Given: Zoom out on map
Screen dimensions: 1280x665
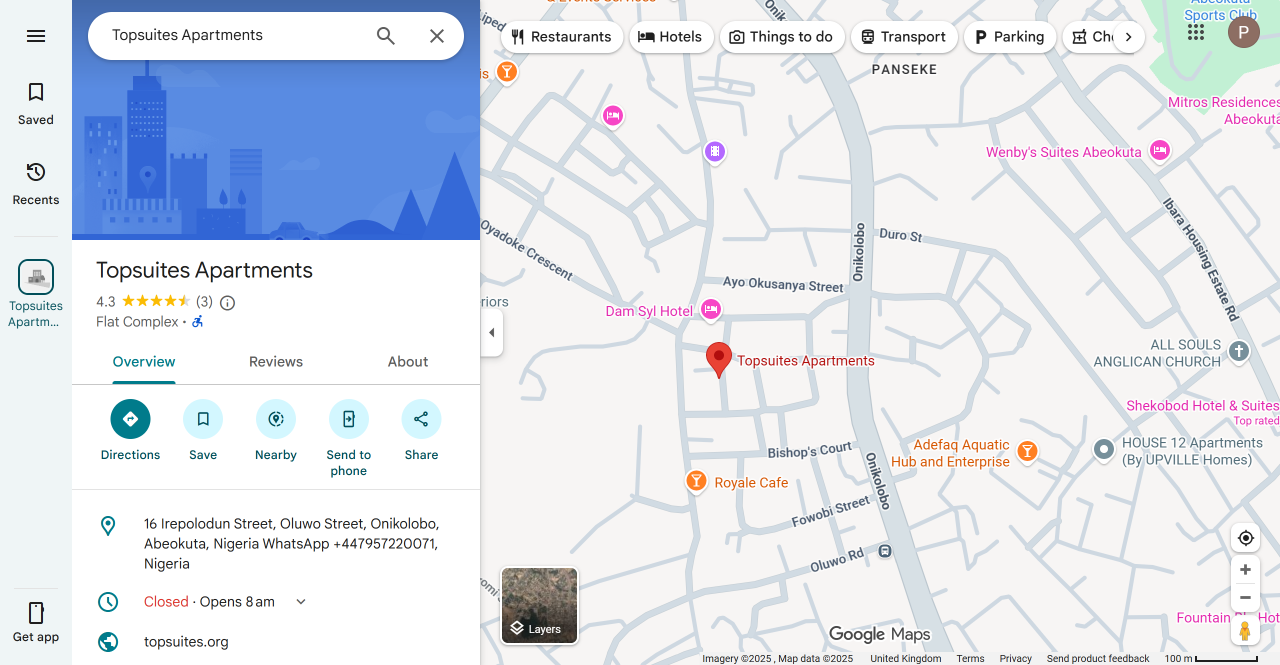Looking at the screenshot, I should 1245,597.
